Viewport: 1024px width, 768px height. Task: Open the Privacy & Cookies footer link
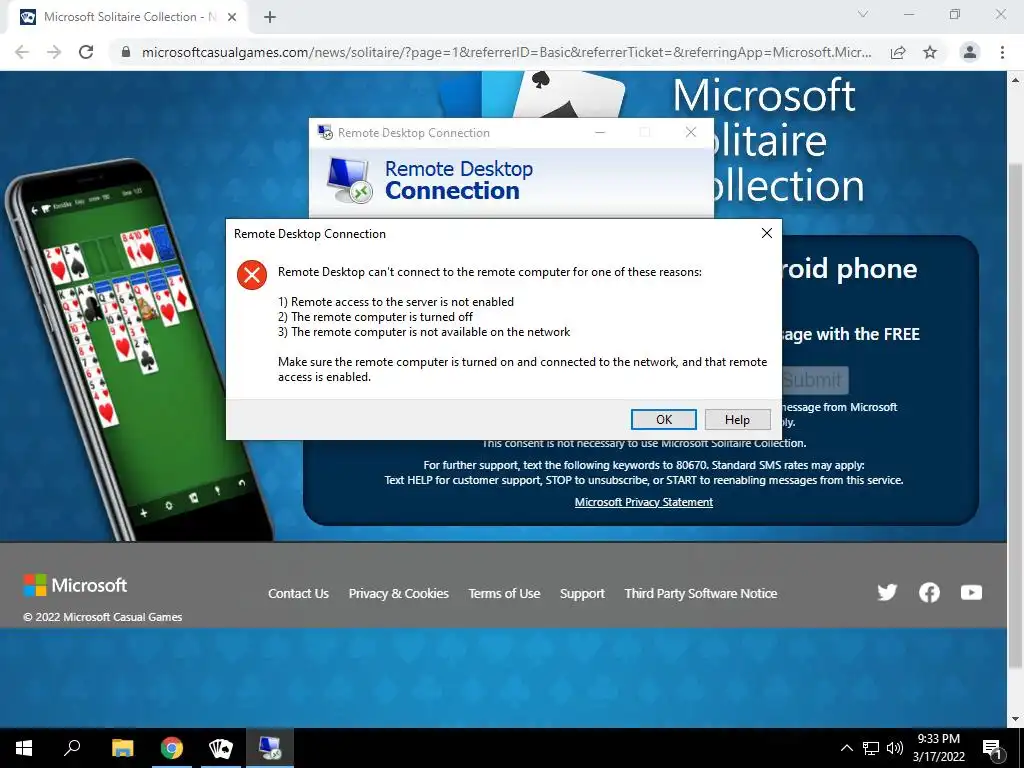coord(398,594)
